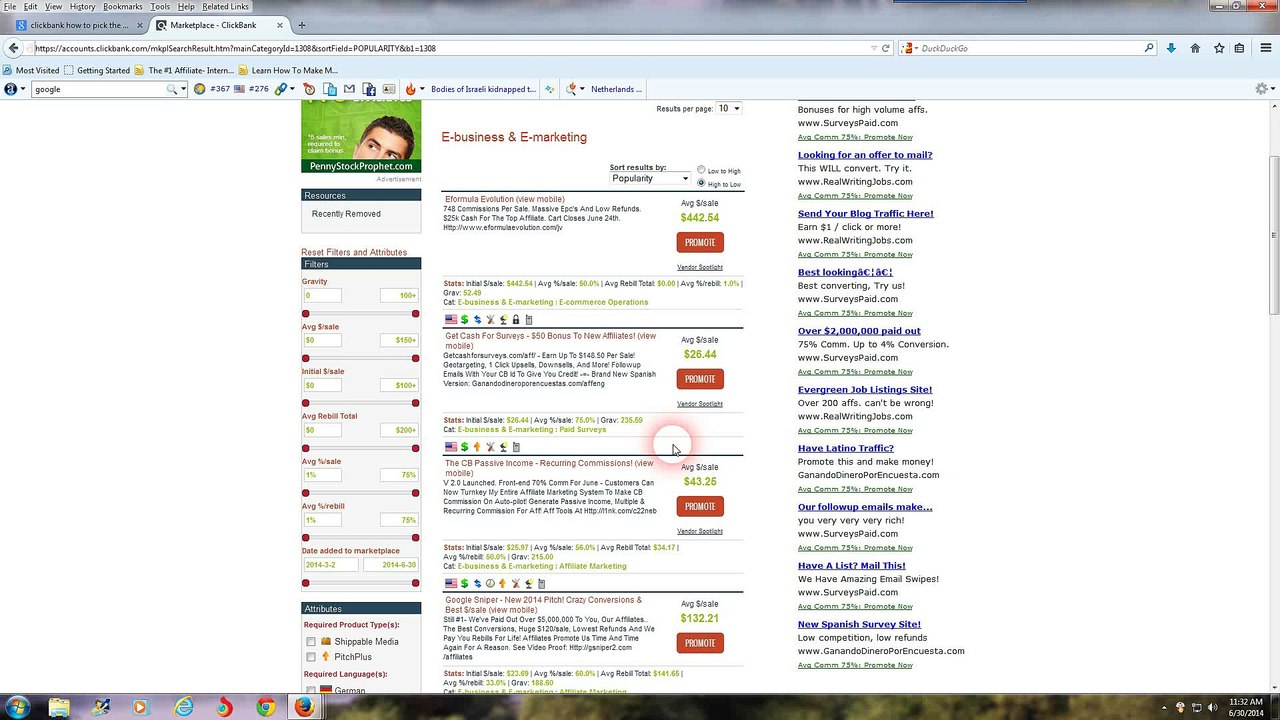Open Looking for an offer to mail link
1280x720 pixels.
click(865, 155)
